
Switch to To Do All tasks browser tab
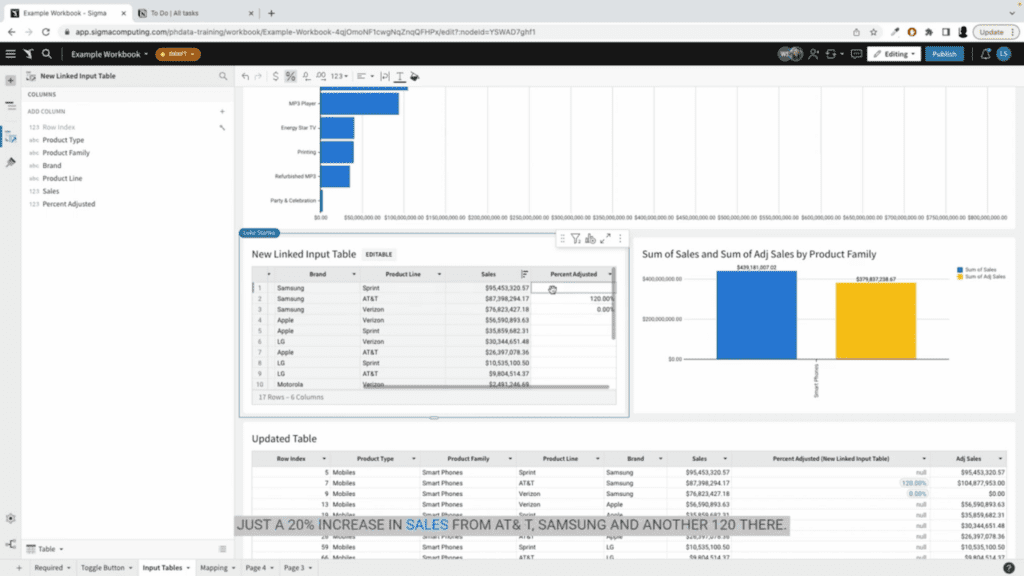click(195, 13)
